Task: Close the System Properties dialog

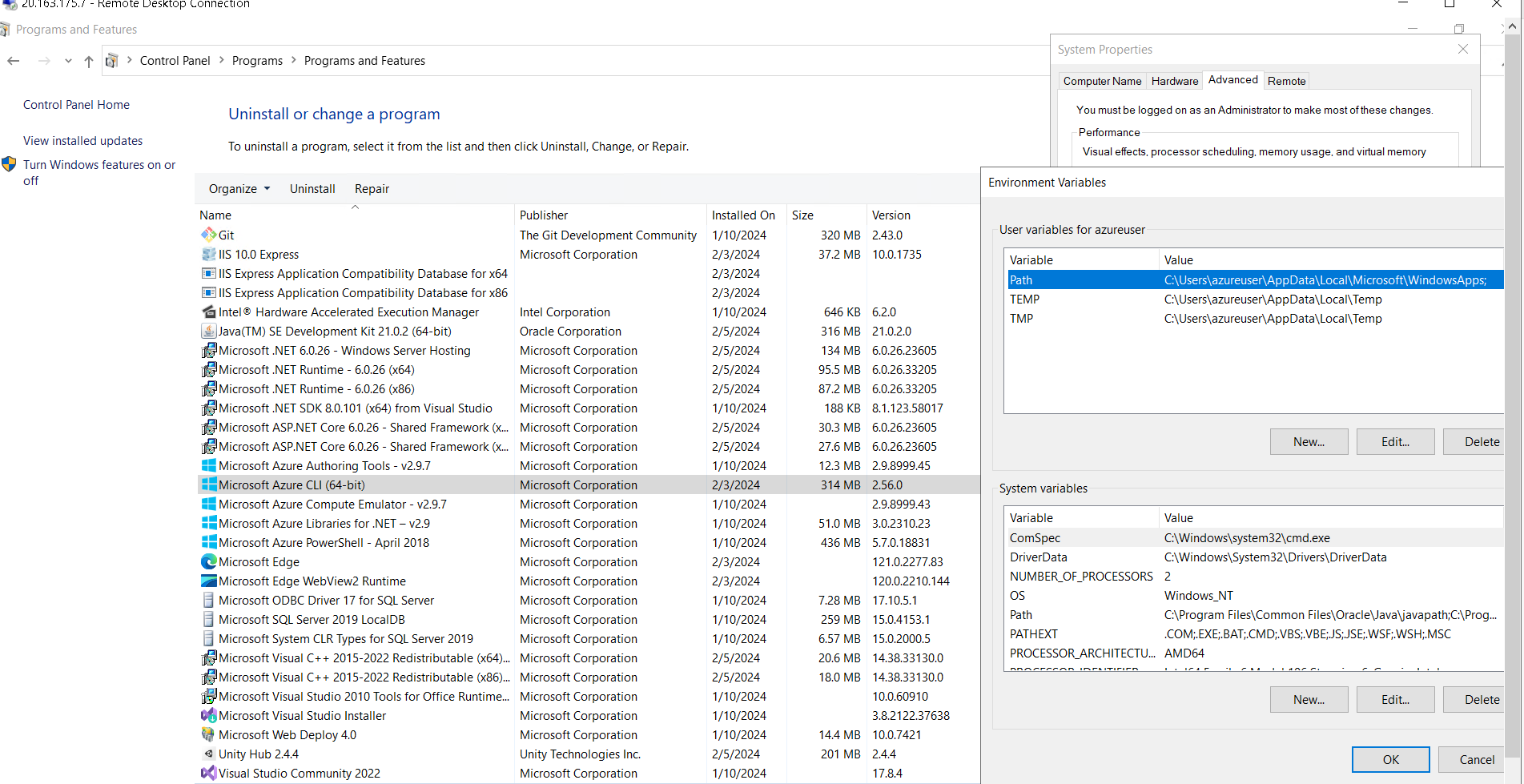Action: coord(1462,49)
